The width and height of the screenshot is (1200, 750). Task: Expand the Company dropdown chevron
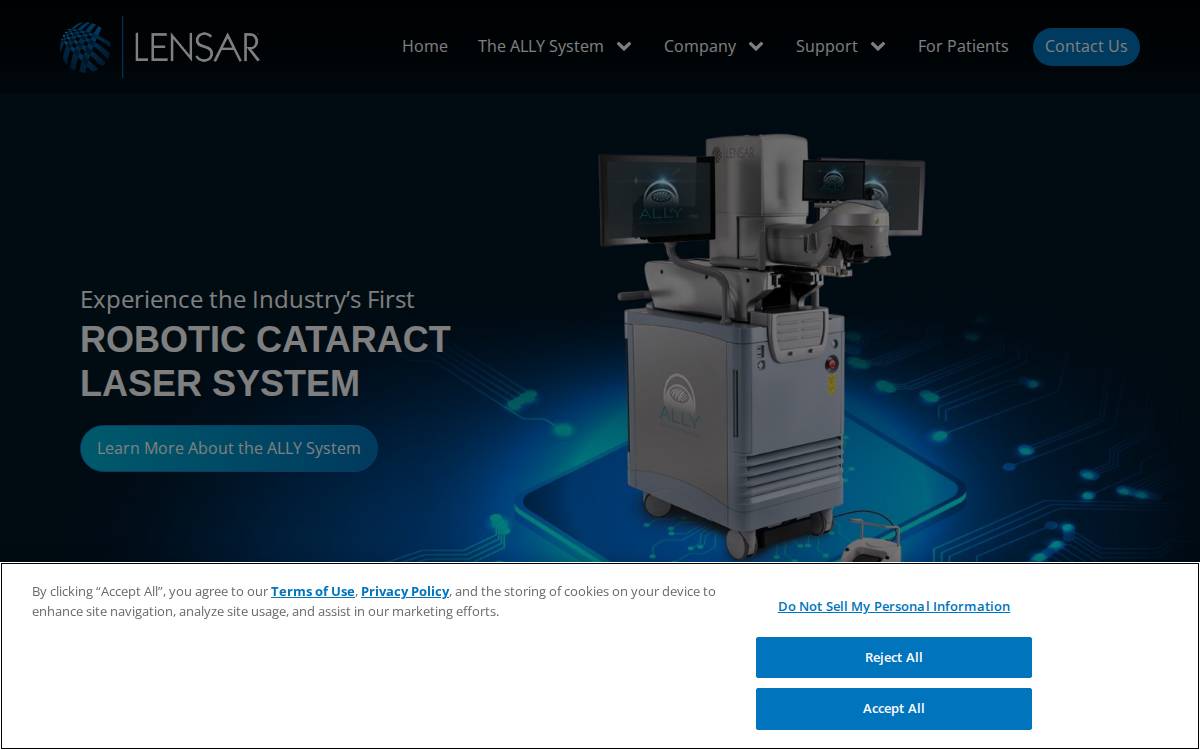pos(756,46)
